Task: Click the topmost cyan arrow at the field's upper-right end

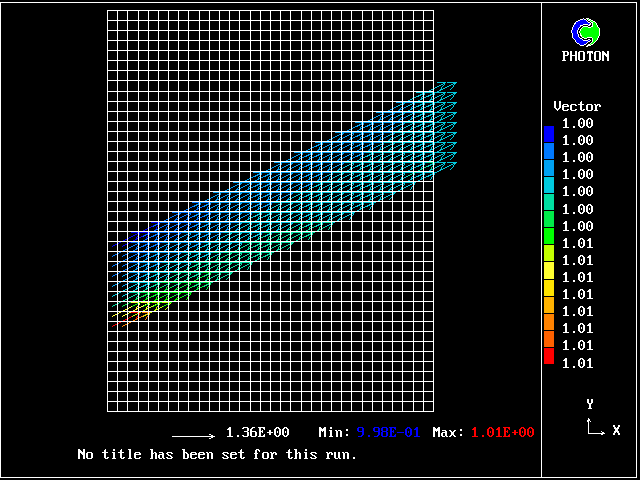Action: [447, 87]
